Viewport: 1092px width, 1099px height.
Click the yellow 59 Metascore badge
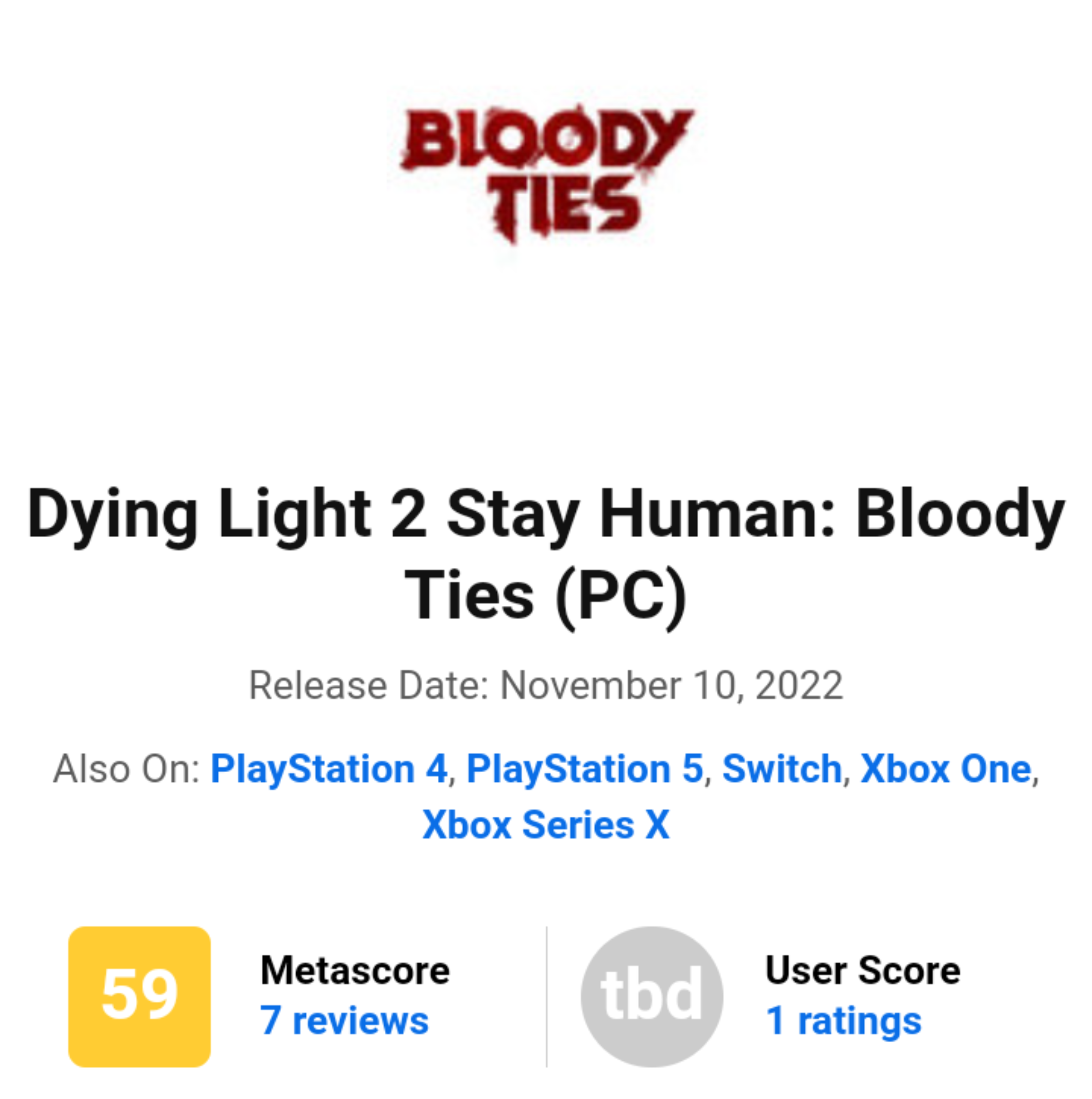pyautogui.click(x=140, y=996)
